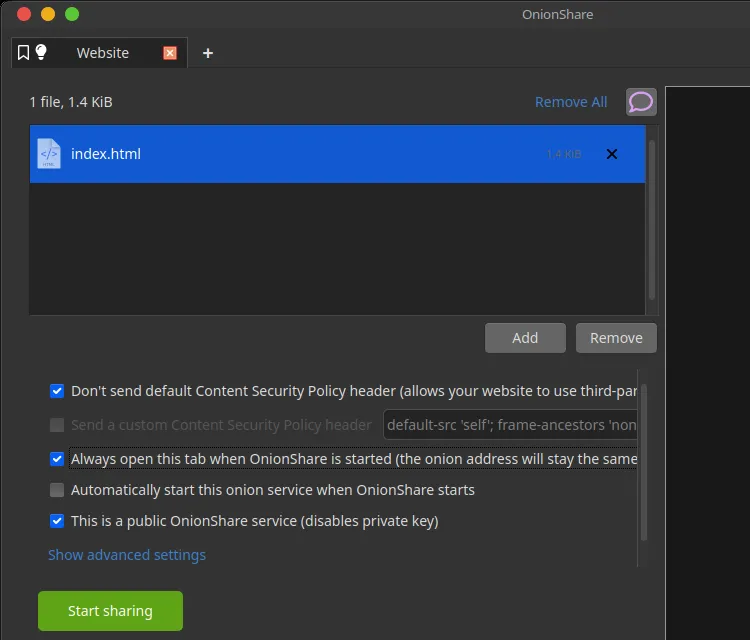The image size is (750, 640).
Task: Expand Show advanced settings
Action: tap(127, 555)
